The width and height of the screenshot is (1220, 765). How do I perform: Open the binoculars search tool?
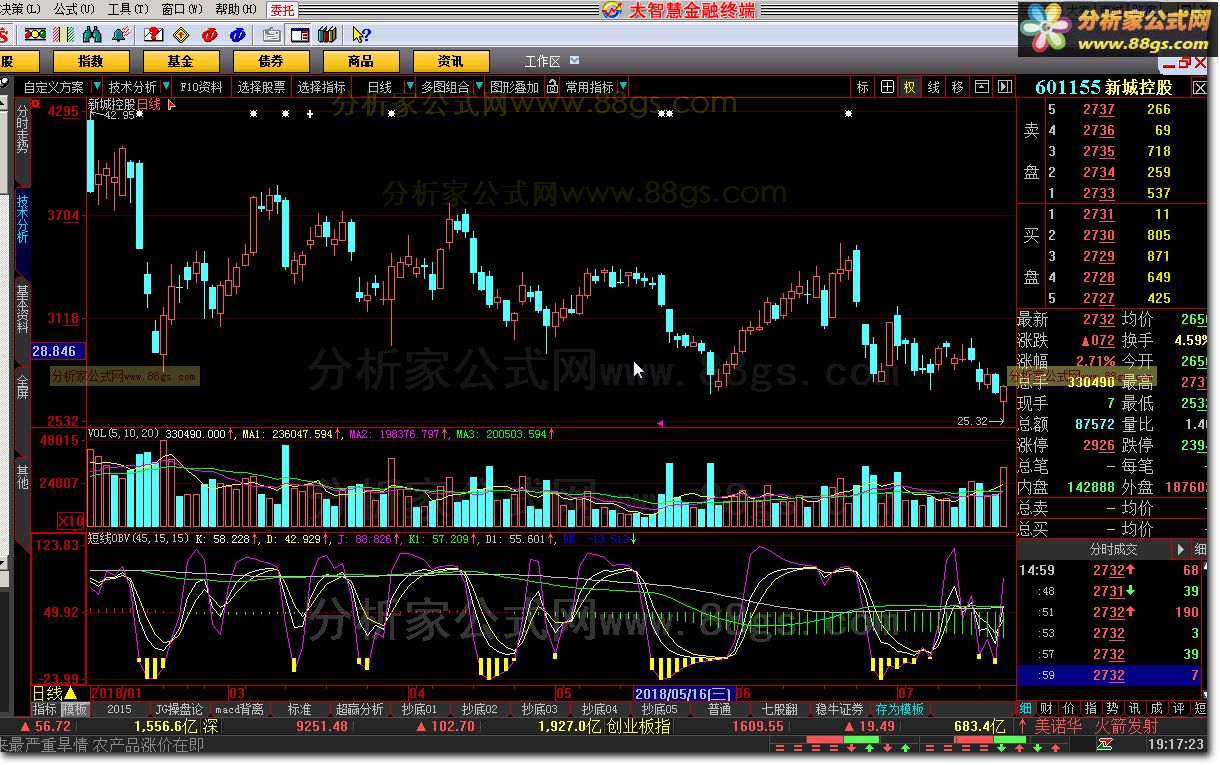coord(92,35)
